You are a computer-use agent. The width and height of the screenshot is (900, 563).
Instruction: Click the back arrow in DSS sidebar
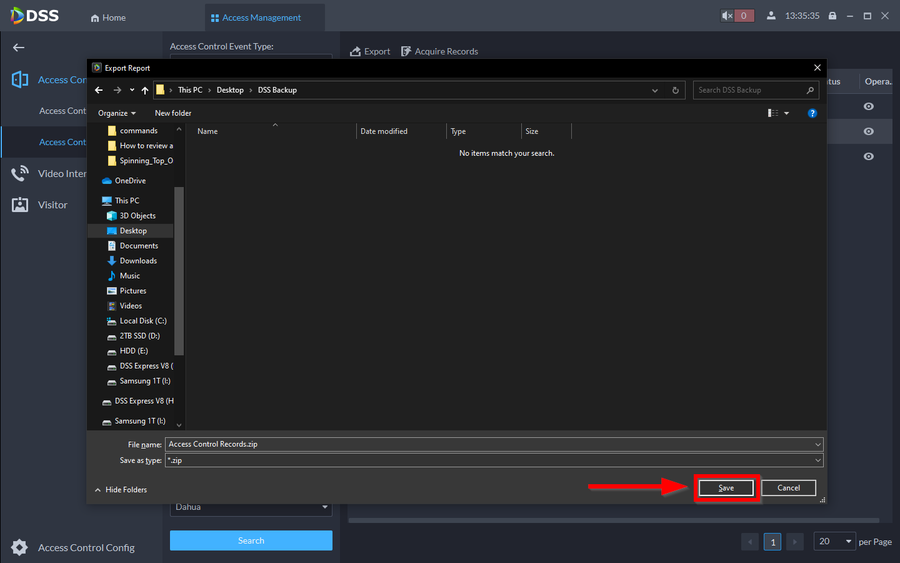pos(18,47)
